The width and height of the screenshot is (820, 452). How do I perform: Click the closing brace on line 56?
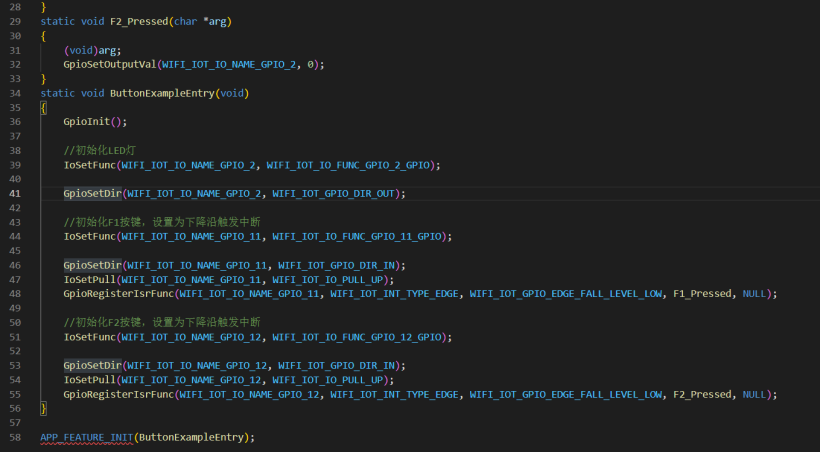(x=43, y=409)
